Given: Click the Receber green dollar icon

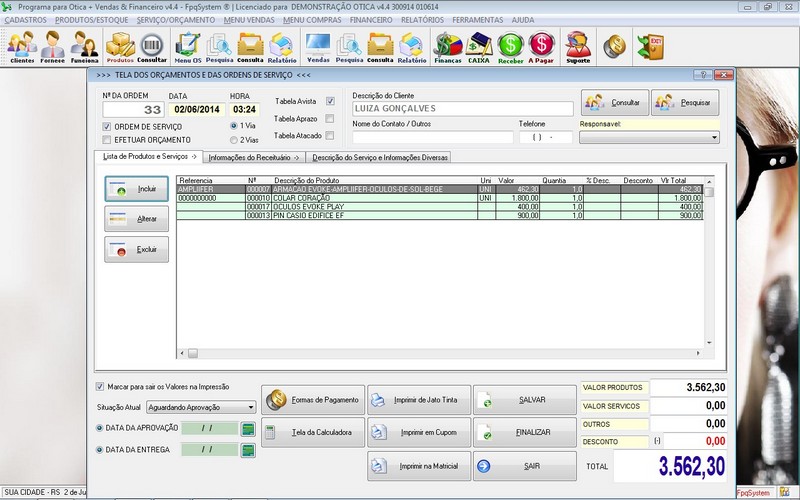Looking at the screenshot, I should (x=510, y=46).
